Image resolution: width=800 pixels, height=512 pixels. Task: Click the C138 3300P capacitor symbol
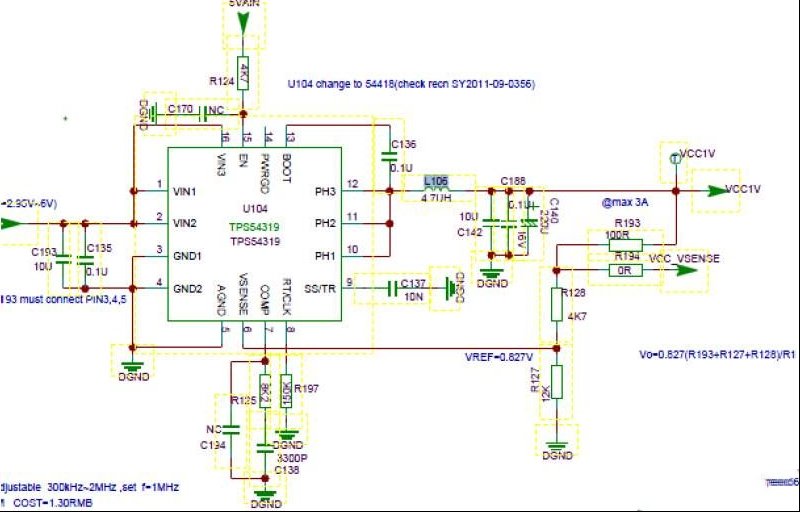click(x=265, y=448)
